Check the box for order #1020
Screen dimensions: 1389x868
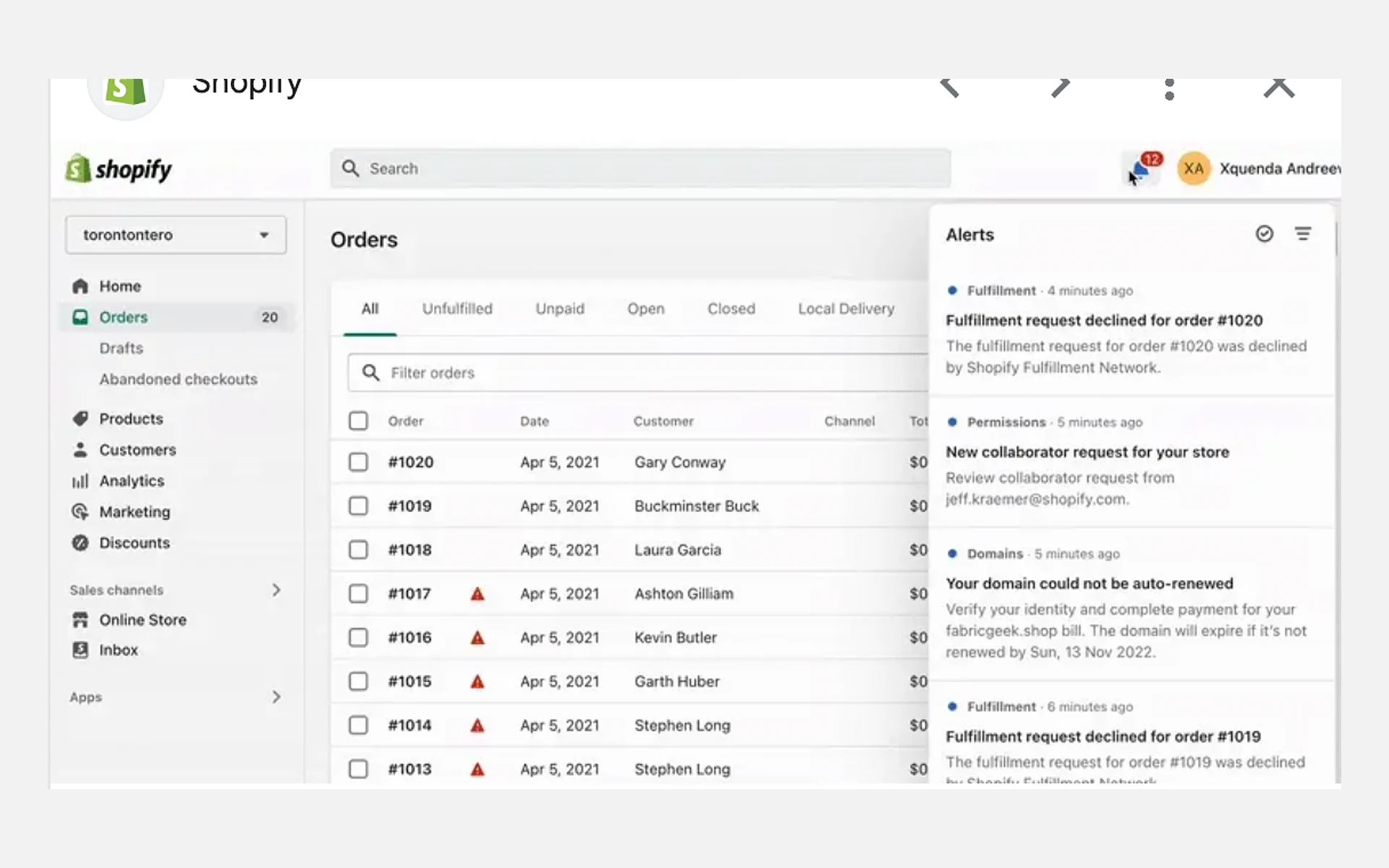click(358, 462)
